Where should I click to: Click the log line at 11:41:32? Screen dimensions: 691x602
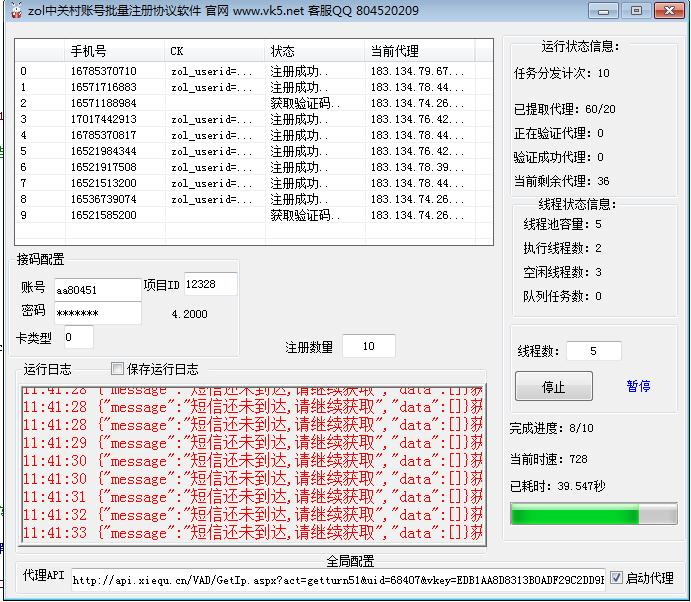tap(253, 515)
